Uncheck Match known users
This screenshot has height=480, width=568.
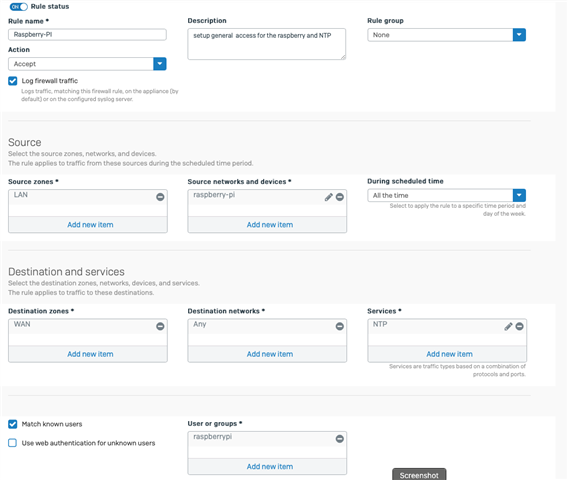13,424
